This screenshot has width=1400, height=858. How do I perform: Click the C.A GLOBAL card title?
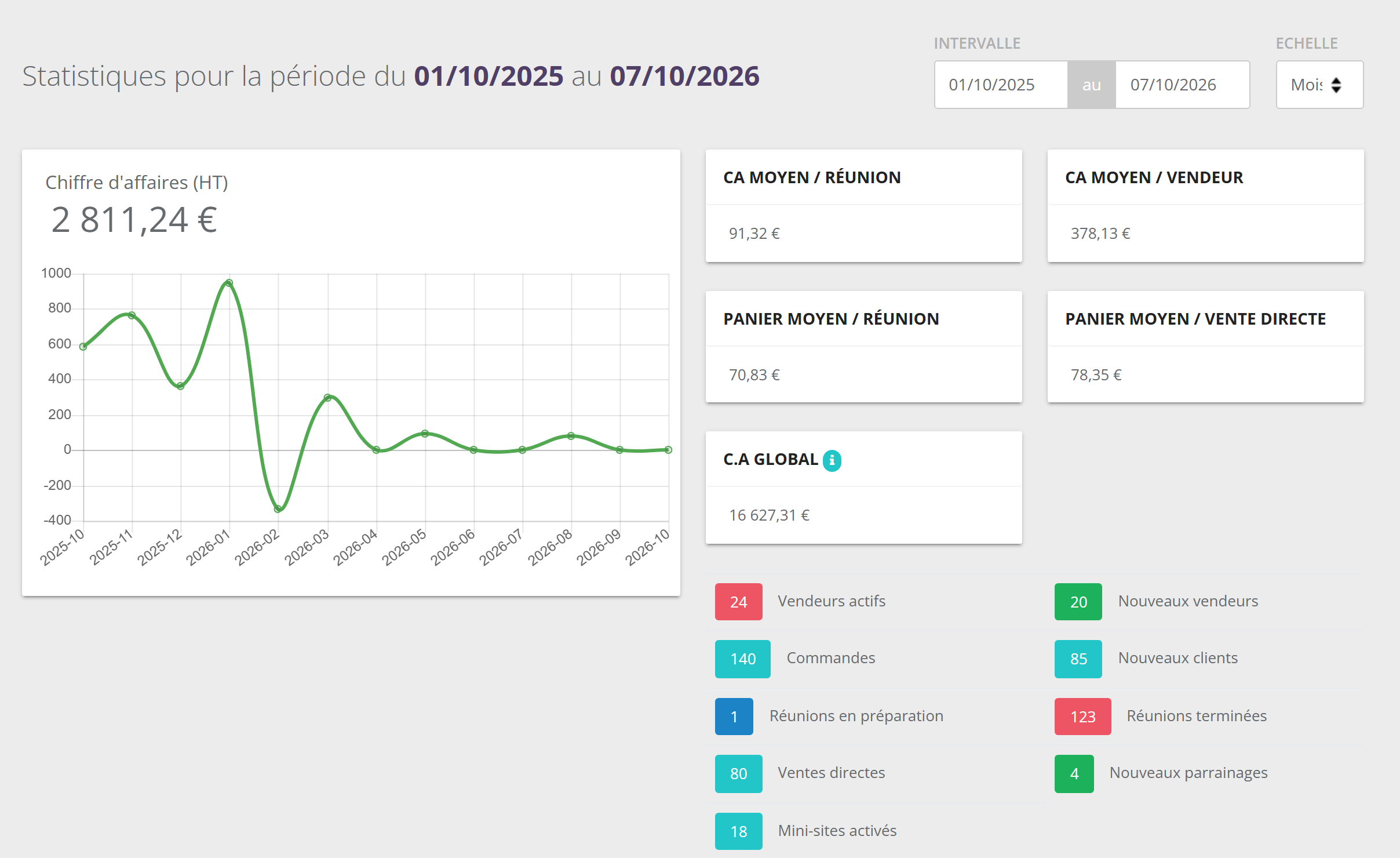(770, 459)
